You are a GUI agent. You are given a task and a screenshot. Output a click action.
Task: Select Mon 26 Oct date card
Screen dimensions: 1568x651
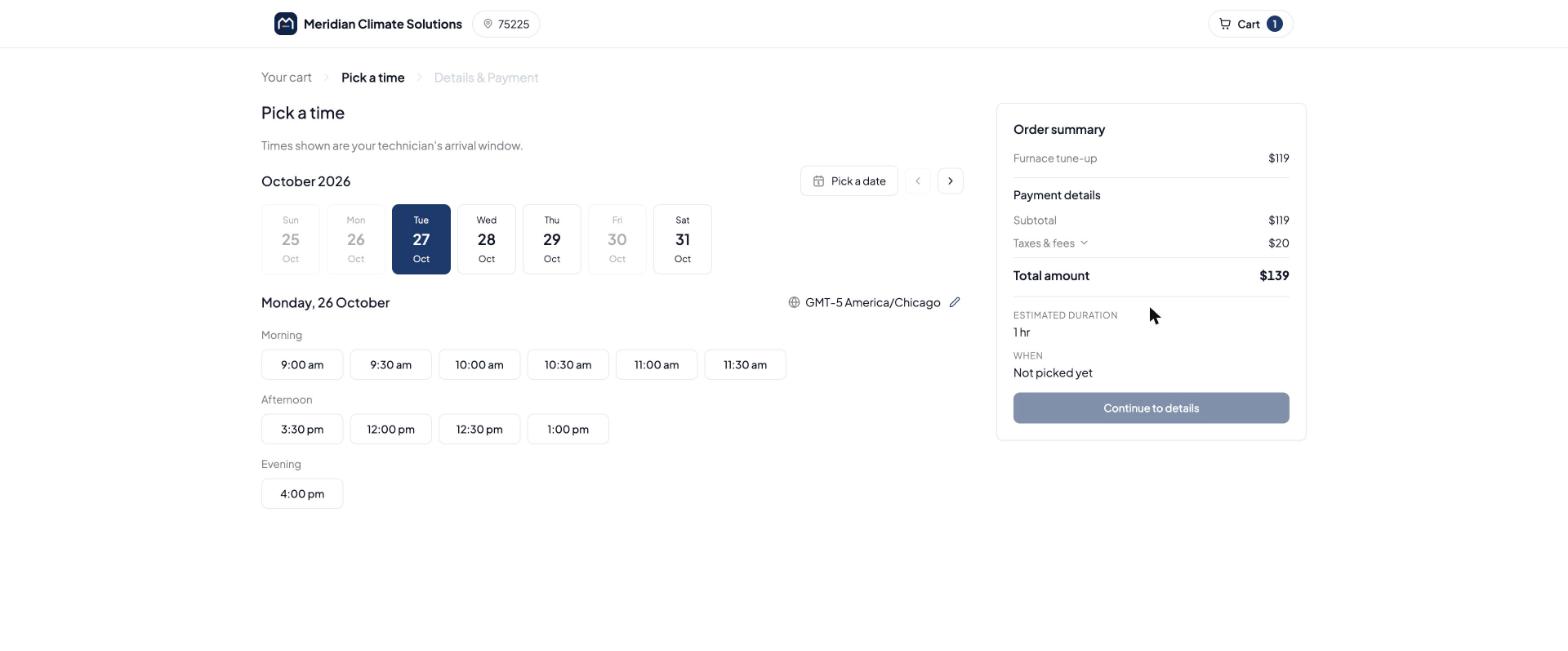(356, 239)
